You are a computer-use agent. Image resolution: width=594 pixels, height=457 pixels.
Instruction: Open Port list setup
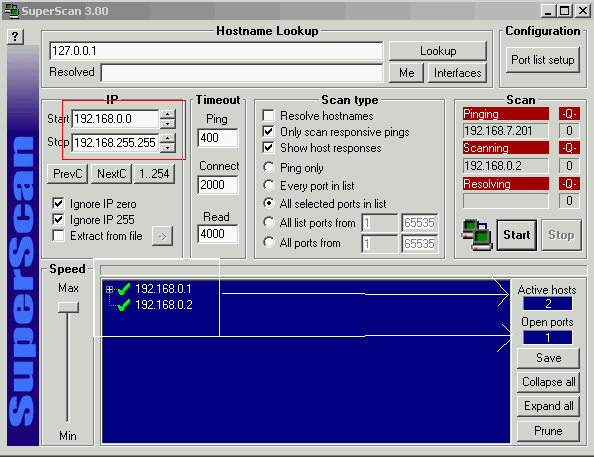(x=542, y=60)
